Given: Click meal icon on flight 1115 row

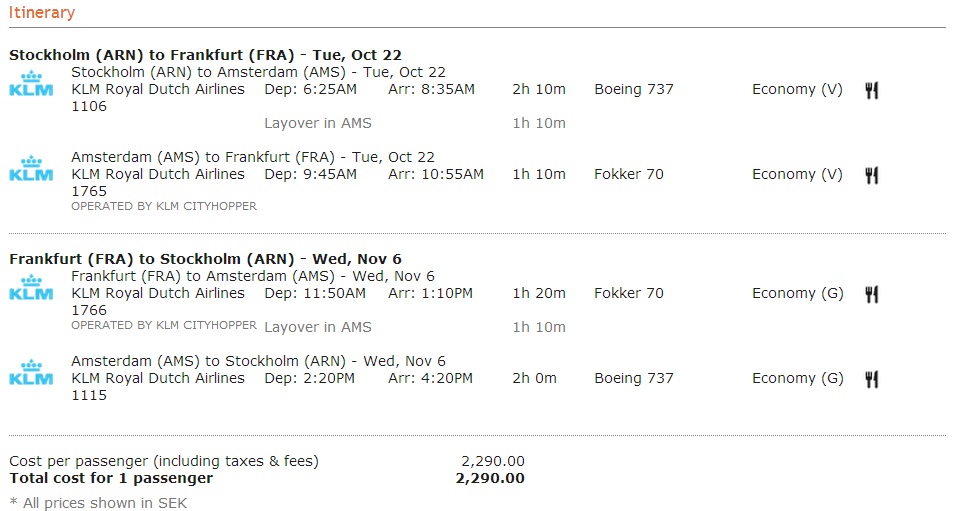Looking at the screenshot, I should click(872, 379).
